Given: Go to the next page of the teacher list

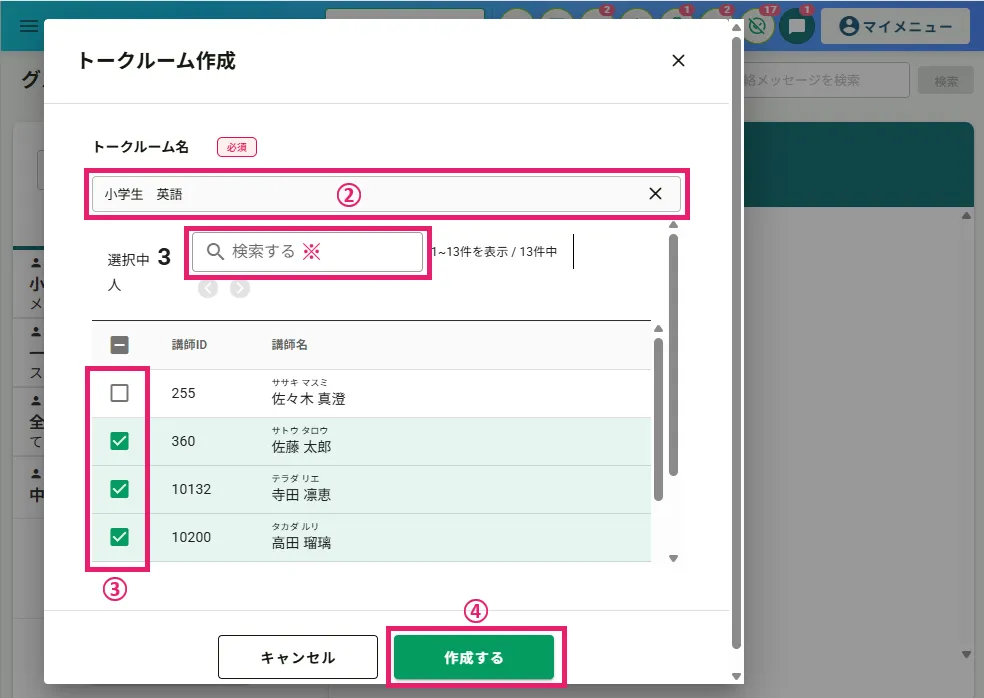Looking at the screenshot, I should coord(240,289).
